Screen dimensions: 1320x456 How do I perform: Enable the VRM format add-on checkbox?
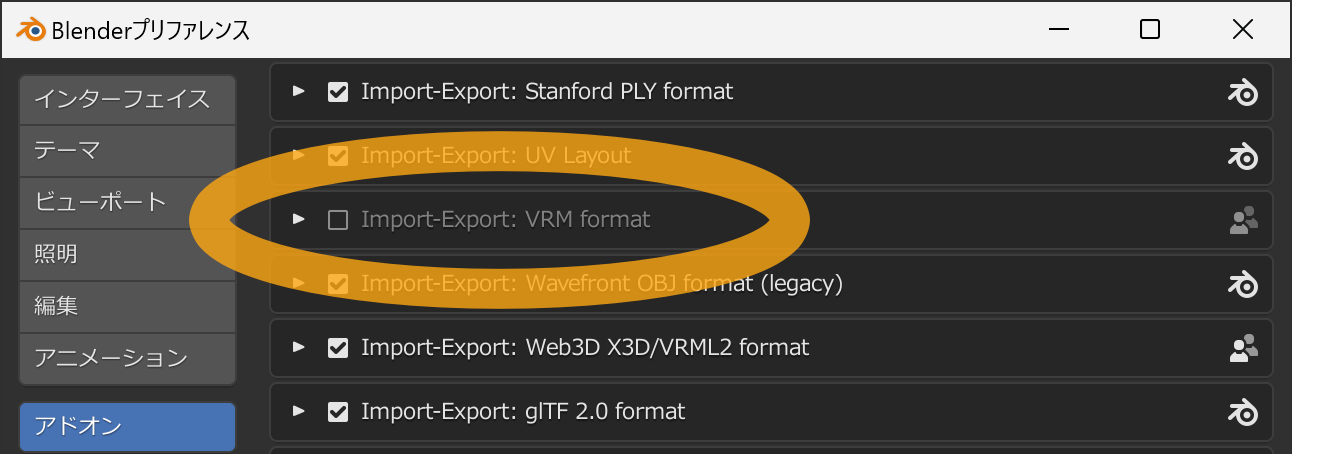coord(338,220)
